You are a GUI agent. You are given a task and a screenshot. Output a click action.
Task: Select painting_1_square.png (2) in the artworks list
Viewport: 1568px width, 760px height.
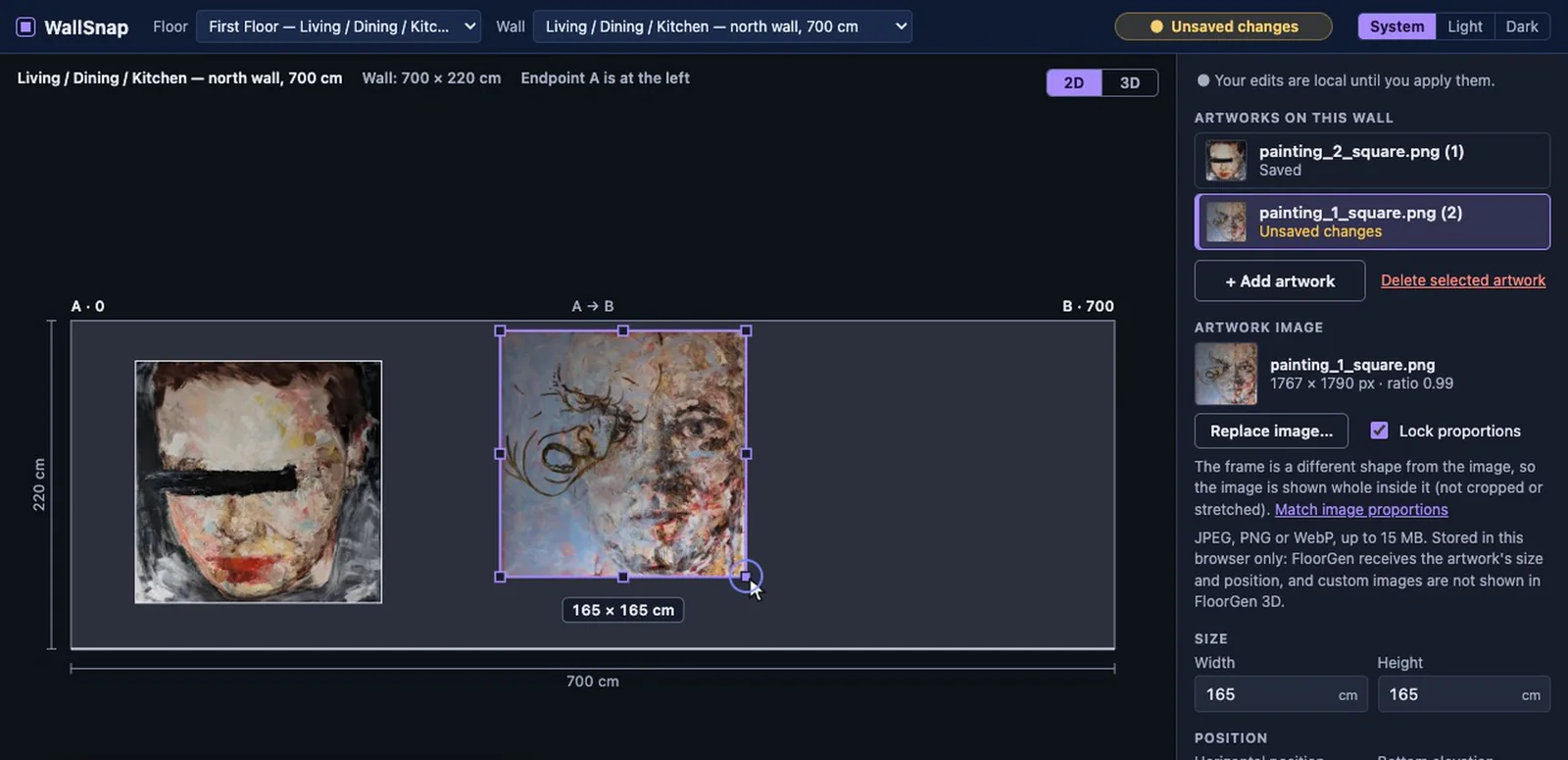[1372, 222]
